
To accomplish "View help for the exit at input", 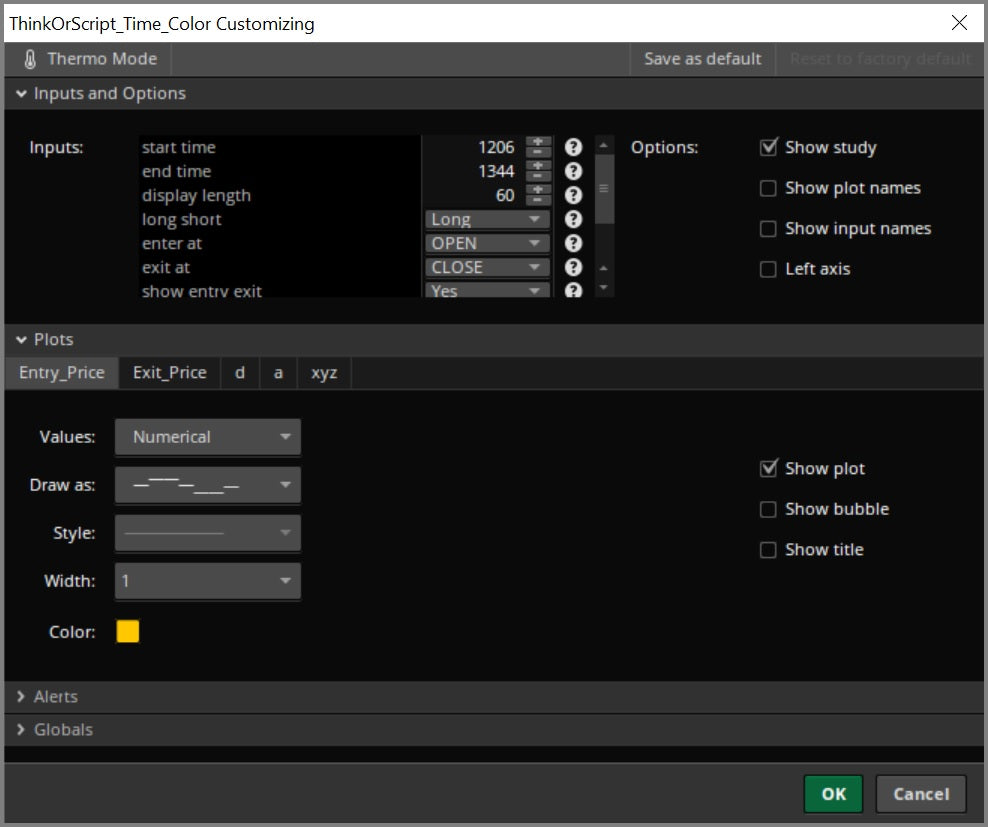I will [573, 267].
